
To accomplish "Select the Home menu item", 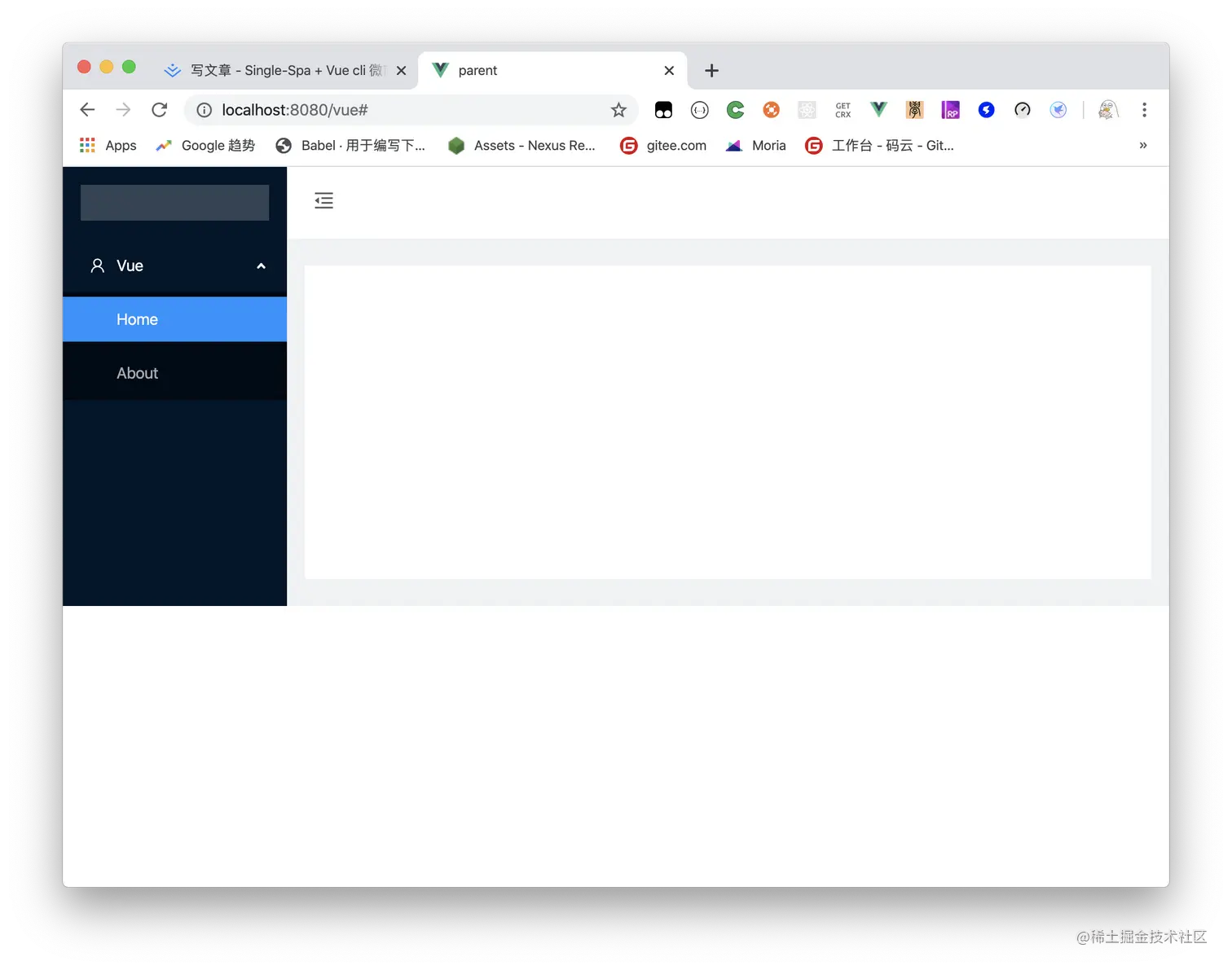I will point(174,319).
